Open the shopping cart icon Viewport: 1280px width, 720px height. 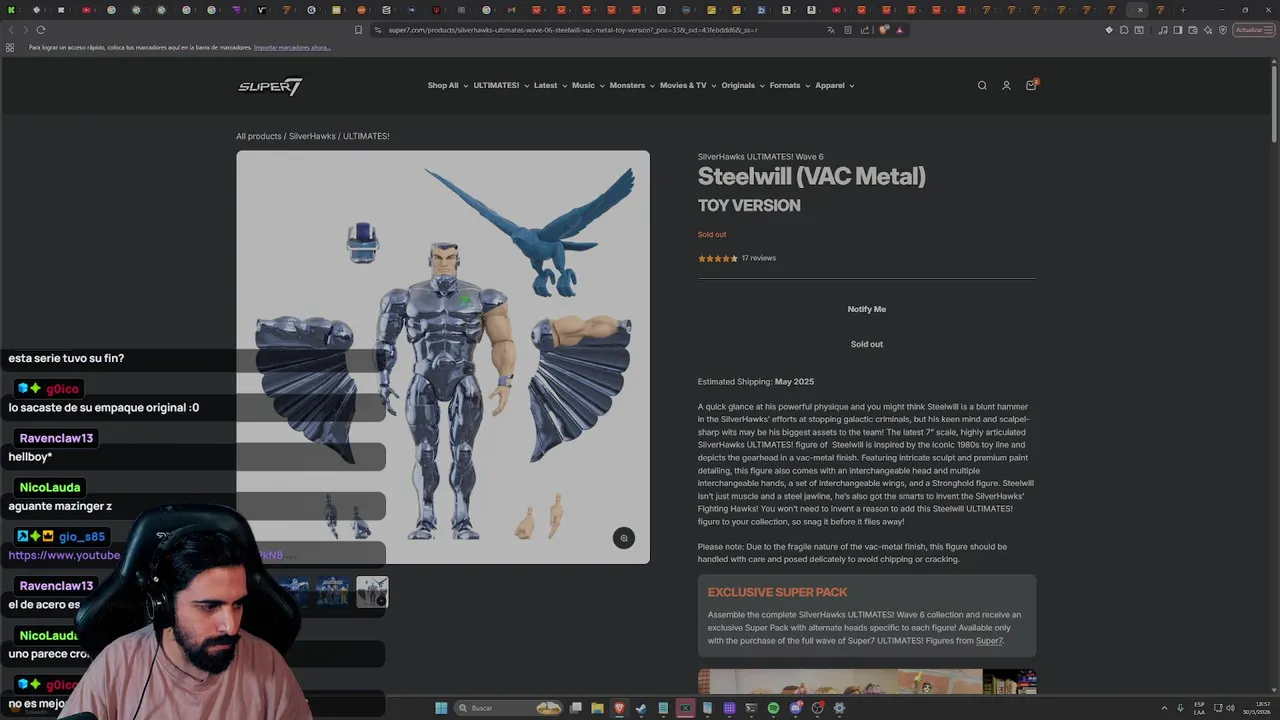coord(1031,86)
